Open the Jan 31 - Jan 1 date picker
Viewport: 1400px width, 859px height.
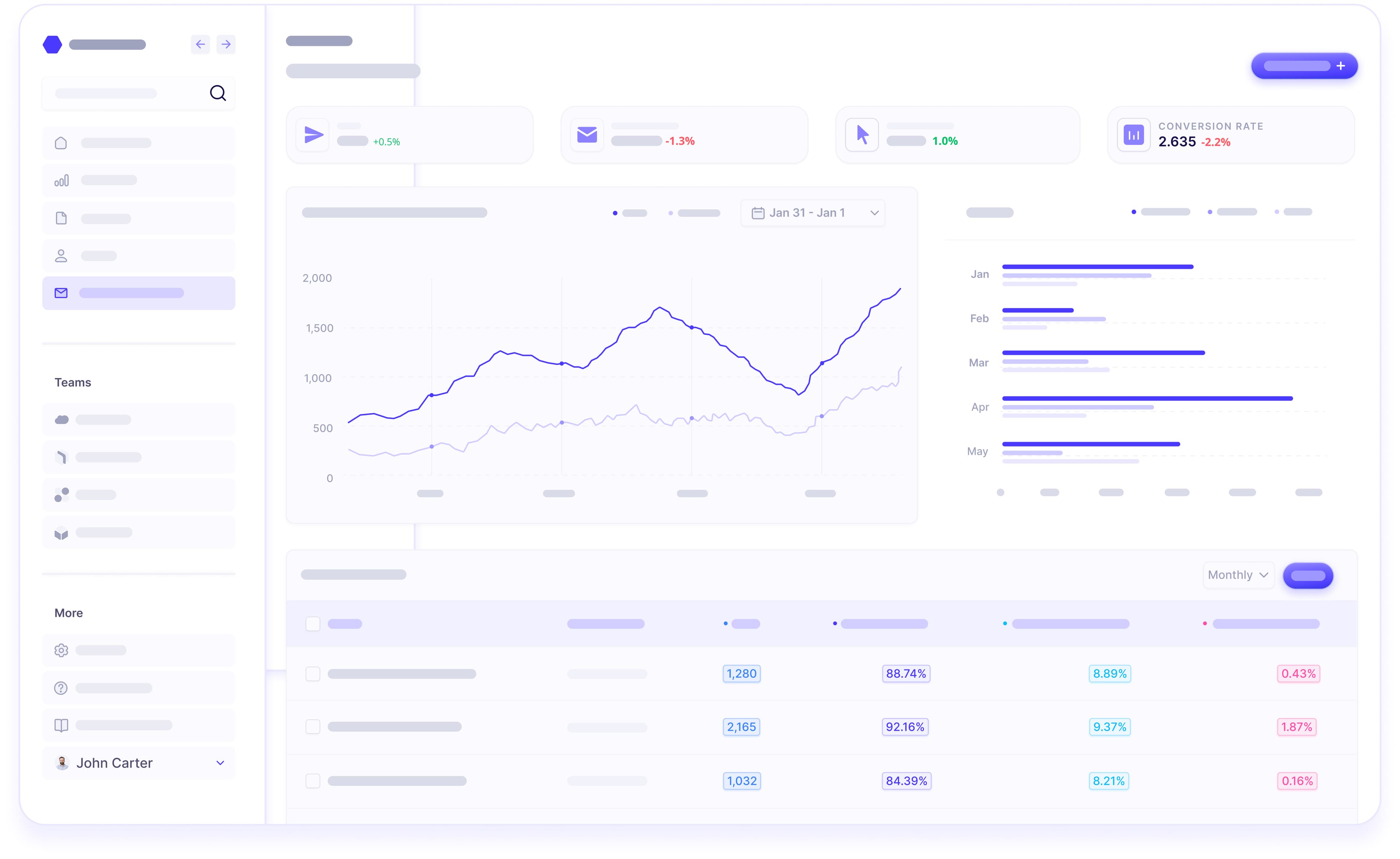[x=813, y=212]
